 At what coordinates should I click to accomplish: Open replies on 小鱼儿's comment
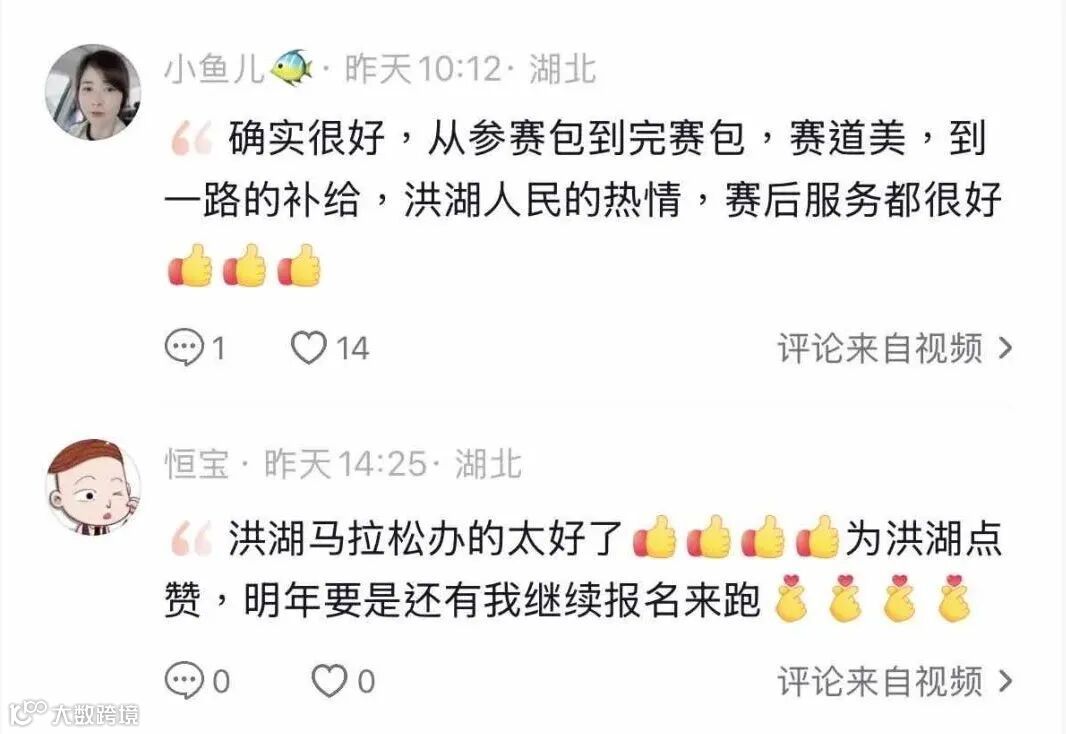194,348
